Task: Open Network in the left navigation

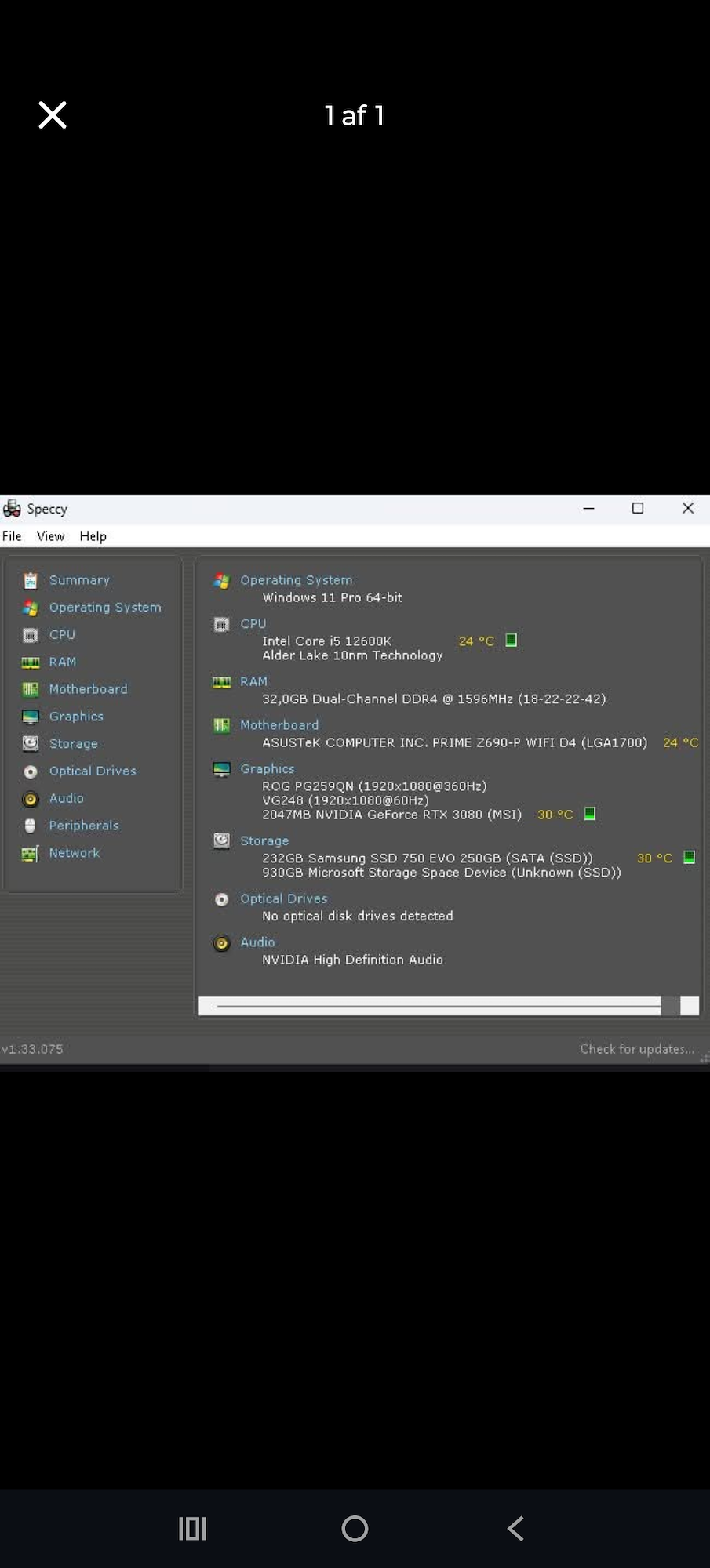Action: pos(75,853)
